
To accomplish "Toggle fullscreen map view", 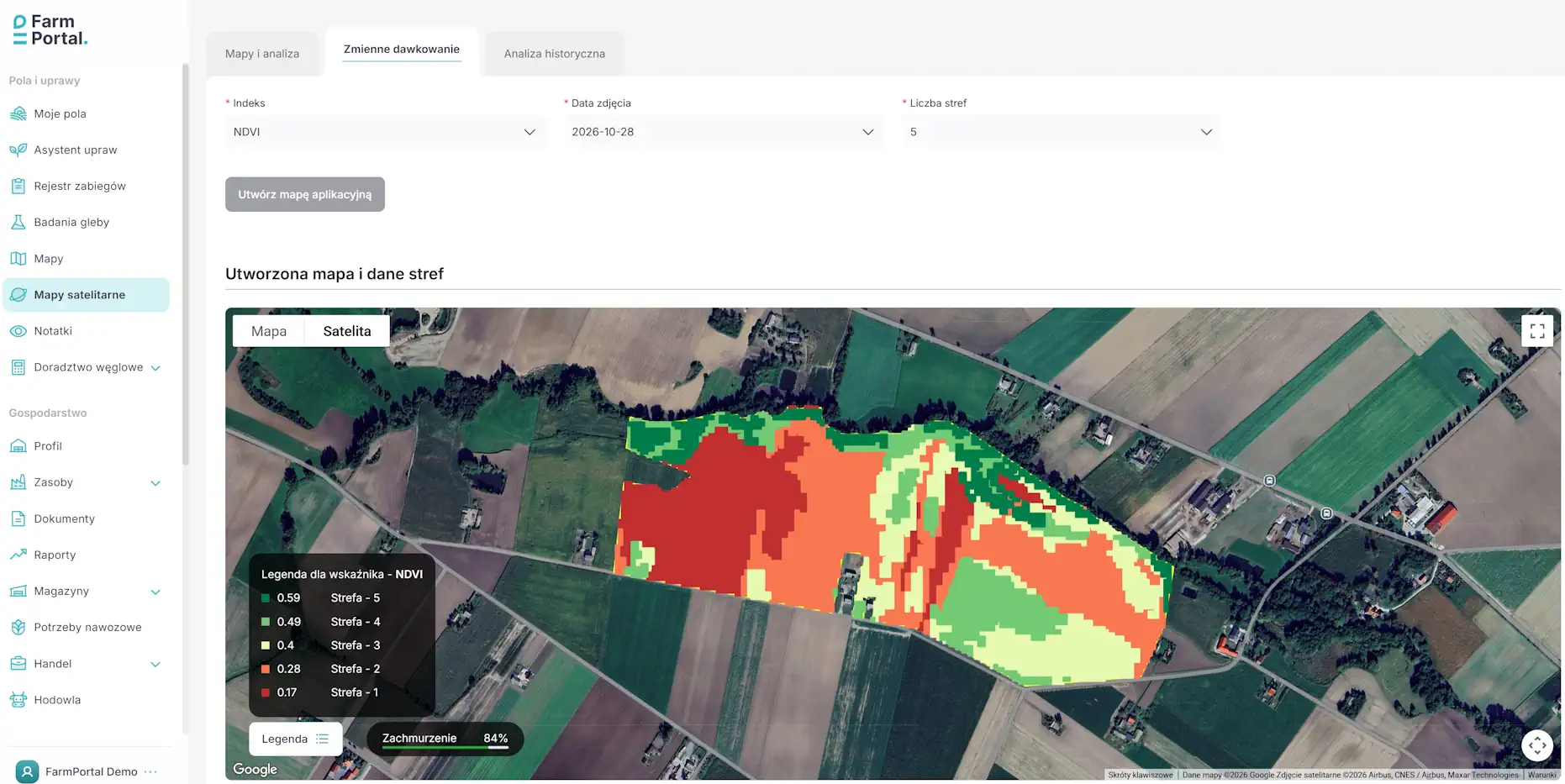I will coord(1537,331).
